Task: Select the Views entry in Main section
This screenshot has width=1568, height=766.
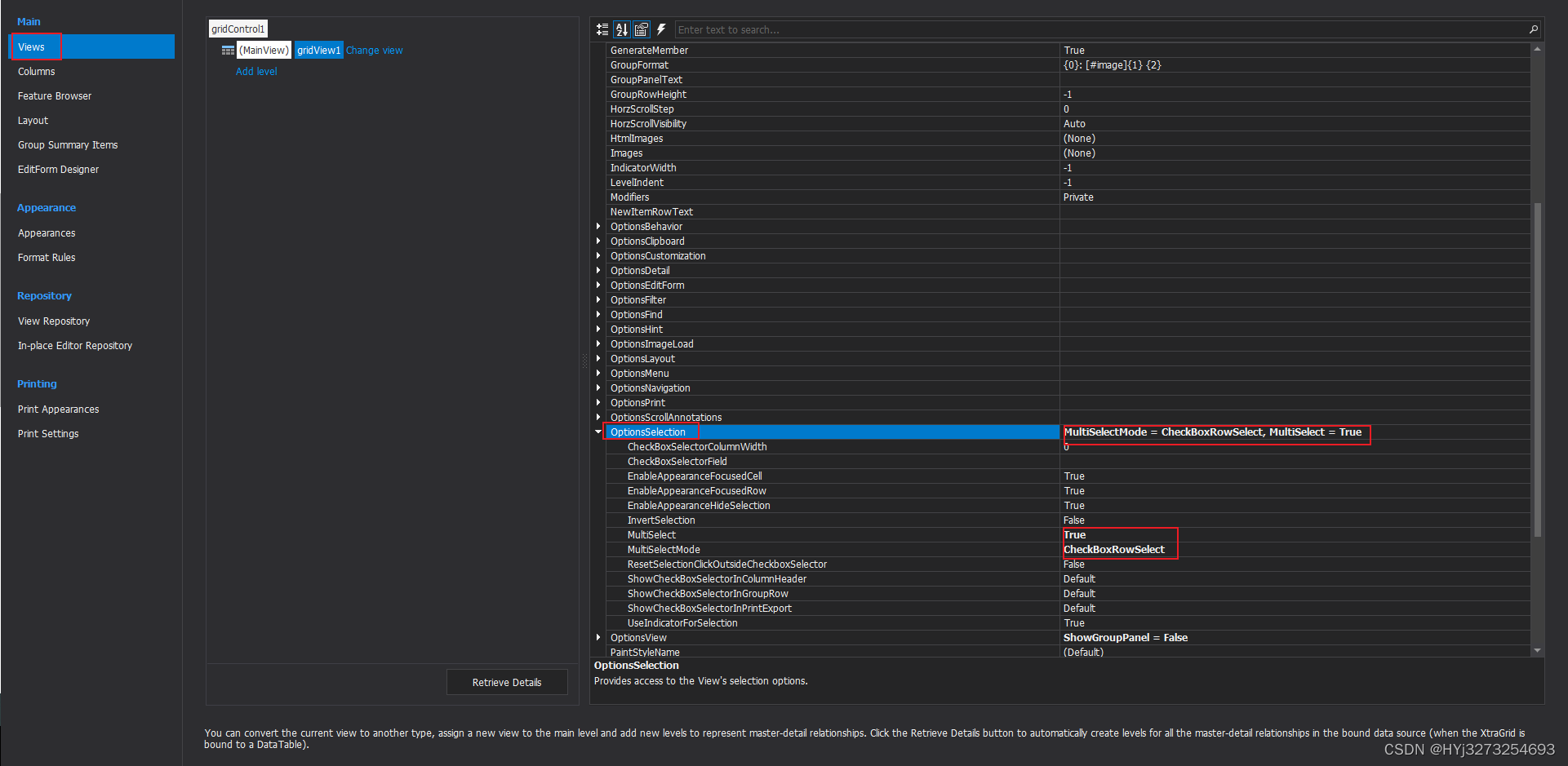Action: coord(34,46)
